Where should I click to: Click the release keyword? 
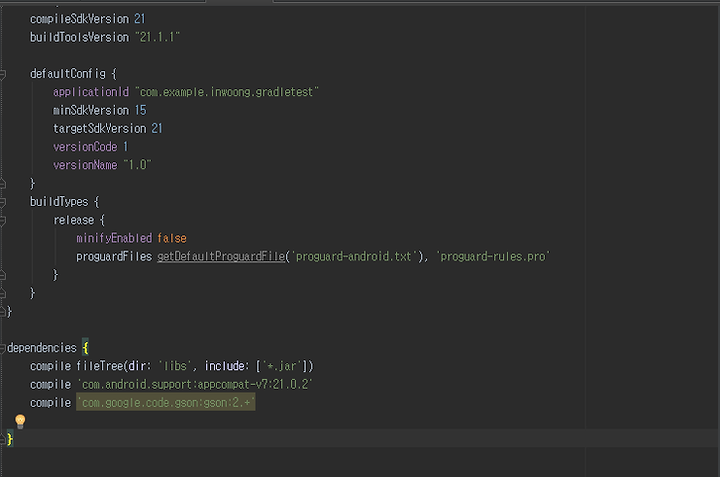(x=73, y=220)
